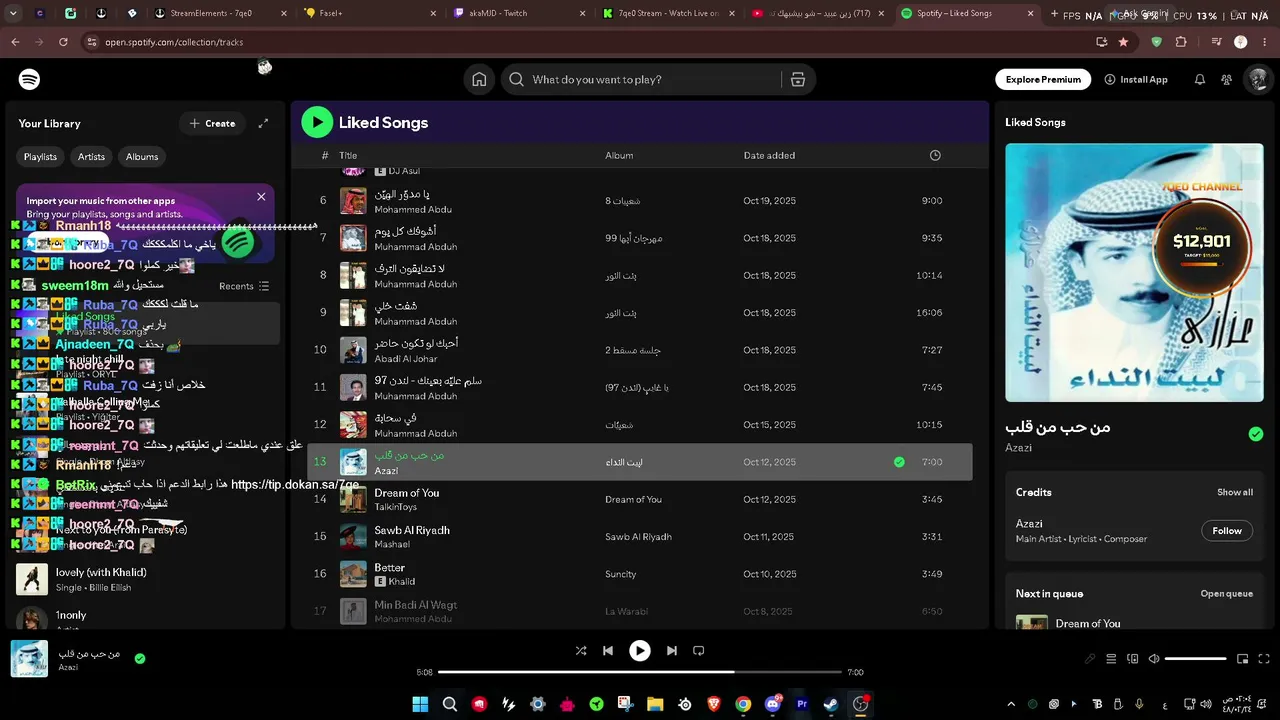This screenshot has height=720, width=1280.
Task: Click Show all in Credits
Action: [1235, 492]
